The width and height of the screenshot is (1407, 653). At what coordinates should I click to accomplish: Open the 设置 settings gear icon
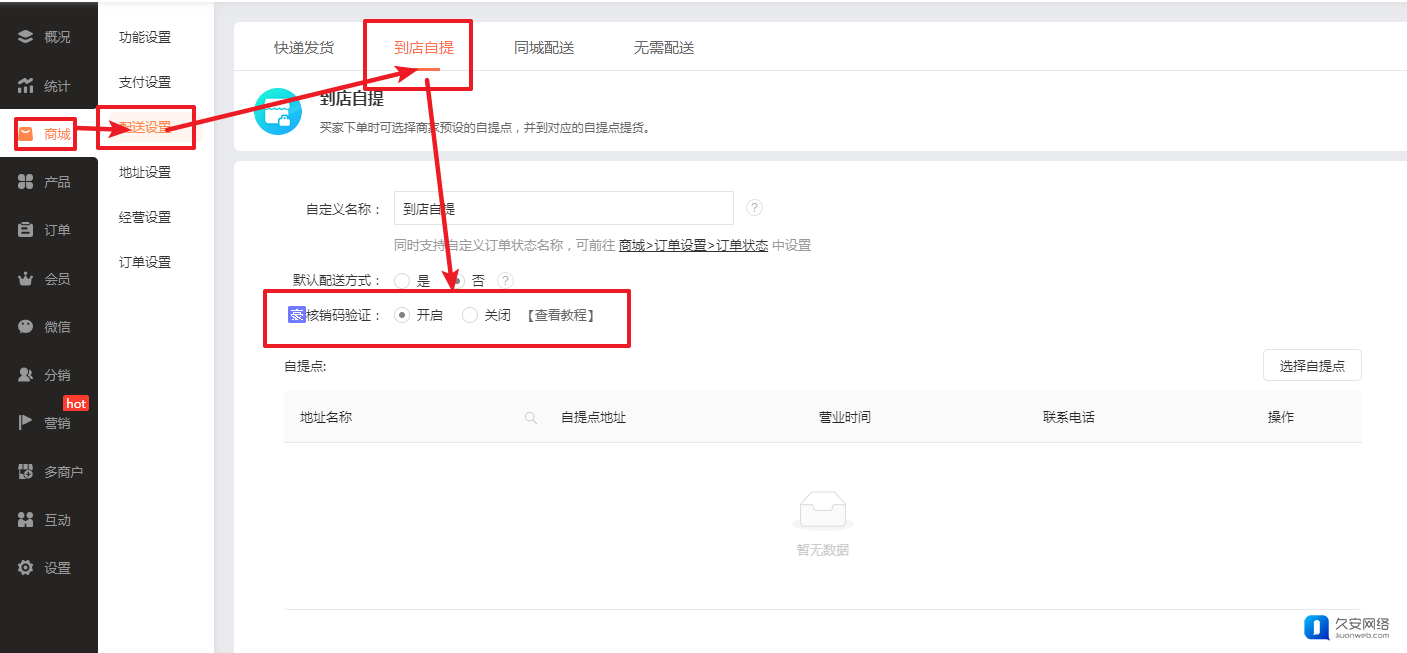(26, 568)
